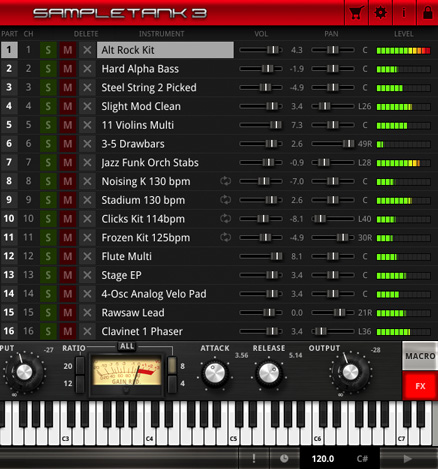
Task: Click the exclamation panic icon
Action: [254, 458]
